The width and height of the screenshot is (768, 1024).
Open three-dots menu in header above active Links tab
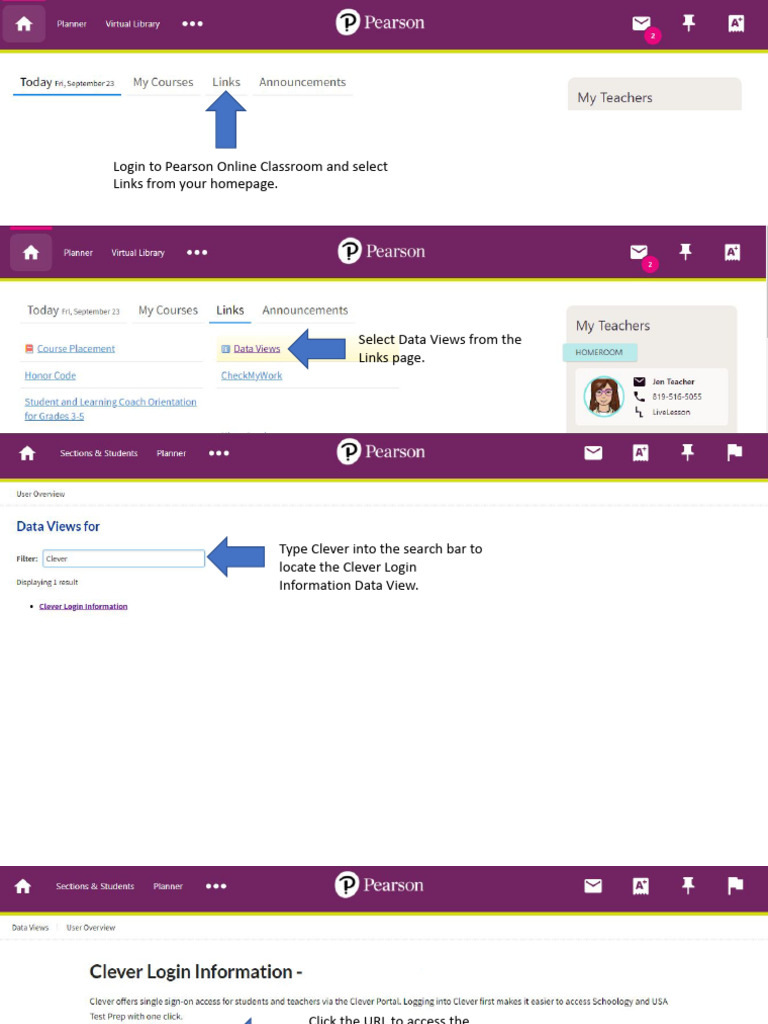coord(197,252)
